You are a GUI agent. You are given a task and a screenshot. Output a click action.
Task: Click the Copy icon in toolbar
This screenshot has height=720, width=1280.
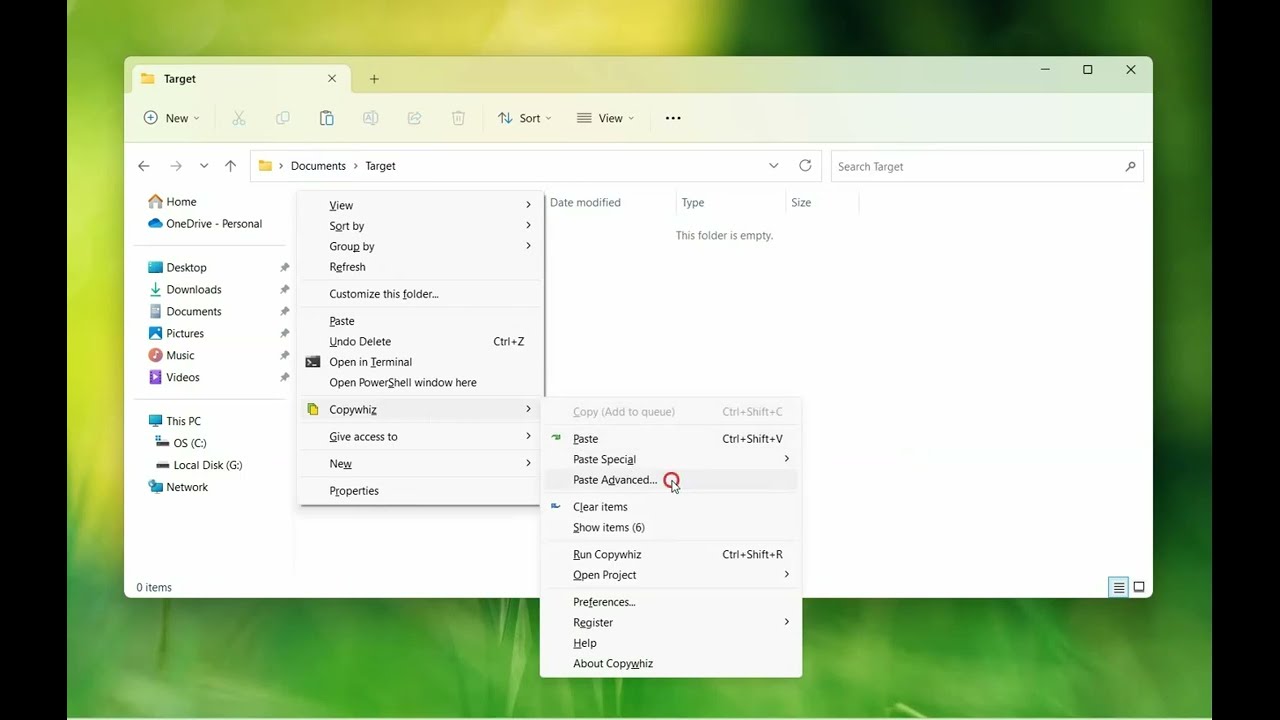coord(283,118)
